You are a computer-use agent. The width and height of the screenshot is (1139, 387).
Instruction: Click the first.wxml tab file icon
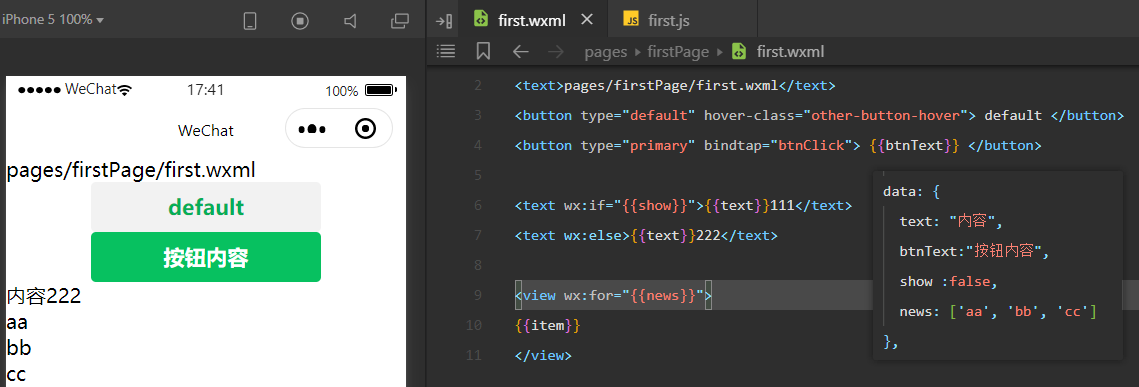pos(480,20)
